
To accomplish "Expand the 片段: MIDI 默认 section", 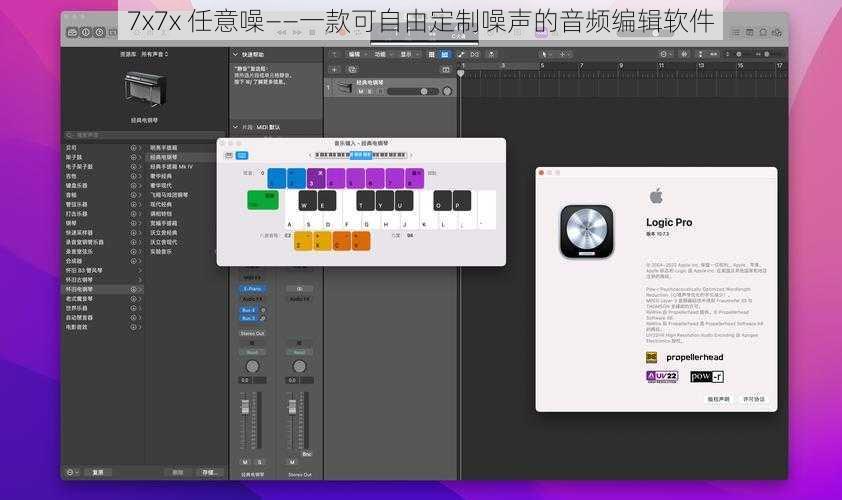I will [235, 127].
